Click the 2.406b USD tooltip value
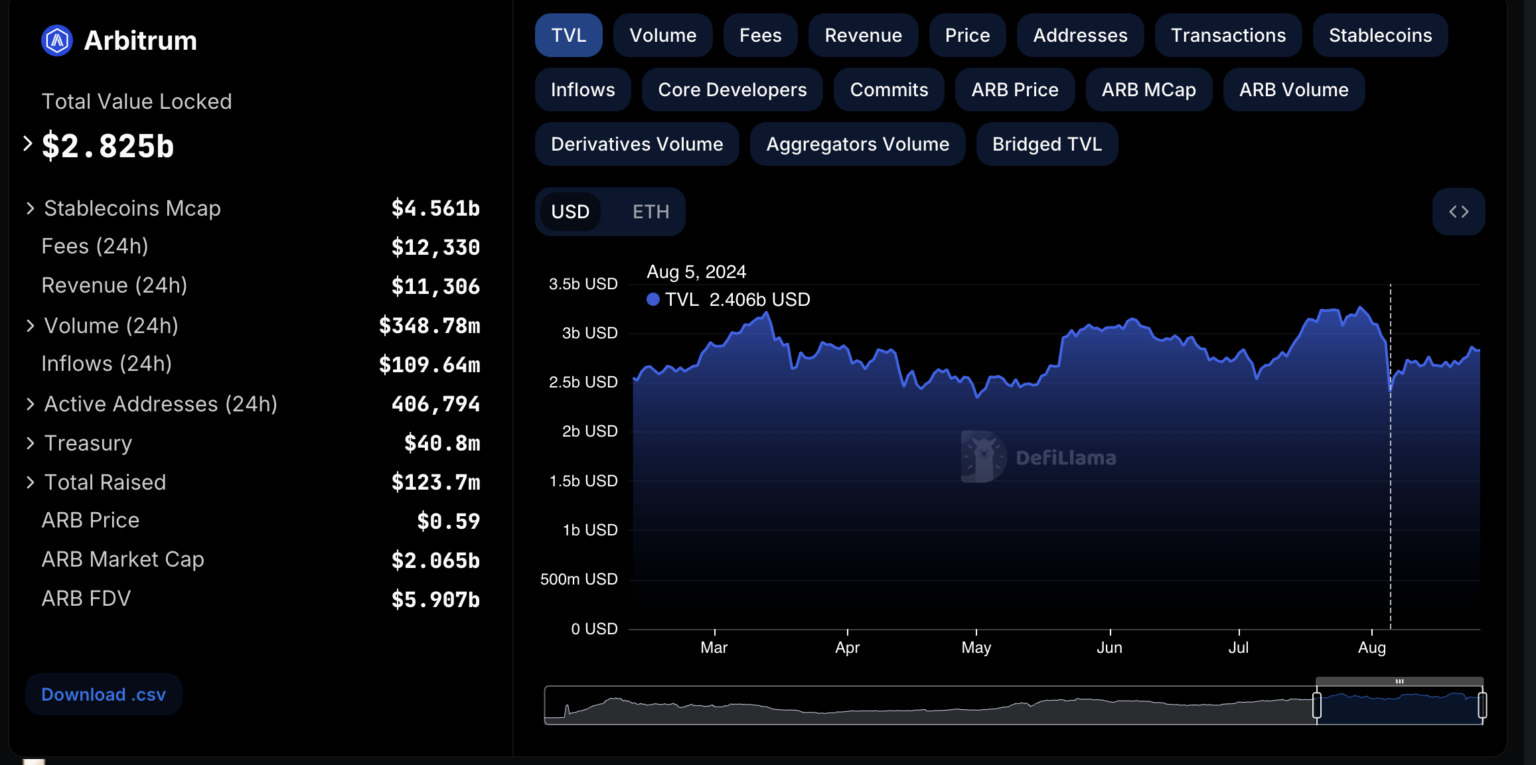 (760, 299)
